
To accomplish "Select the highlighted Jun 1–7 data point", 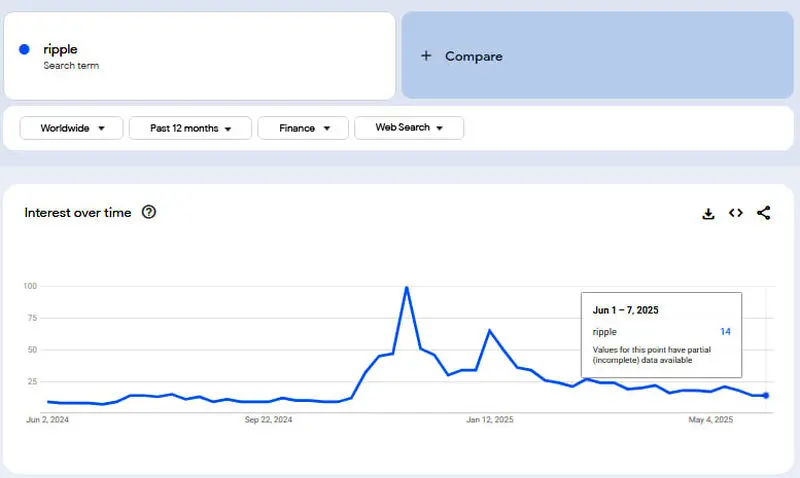I will point(766,395).
